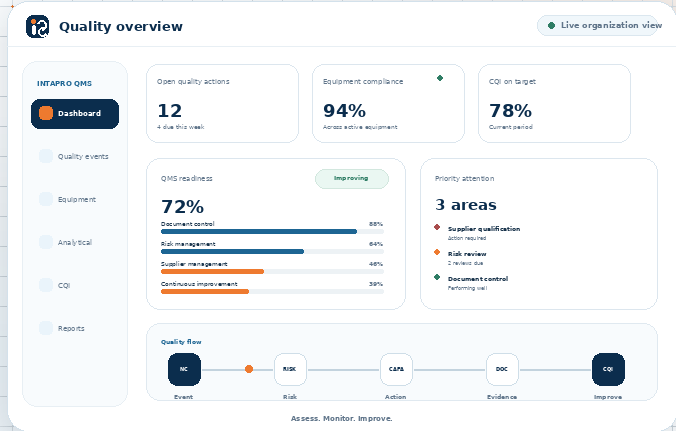The image size is (676, 431).
Task: Click the Analytical sidebar icon
Action: (x=46, y=242)
